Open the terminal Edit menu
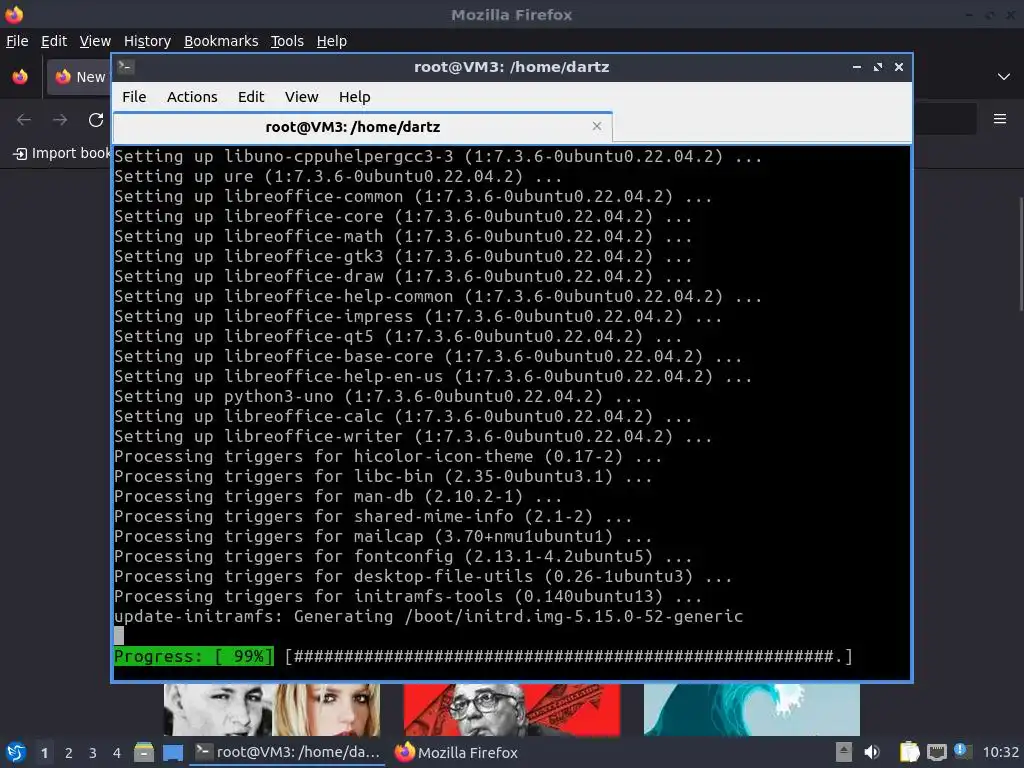This screenshot has height=768, width=1024. (x=251, y=97)
